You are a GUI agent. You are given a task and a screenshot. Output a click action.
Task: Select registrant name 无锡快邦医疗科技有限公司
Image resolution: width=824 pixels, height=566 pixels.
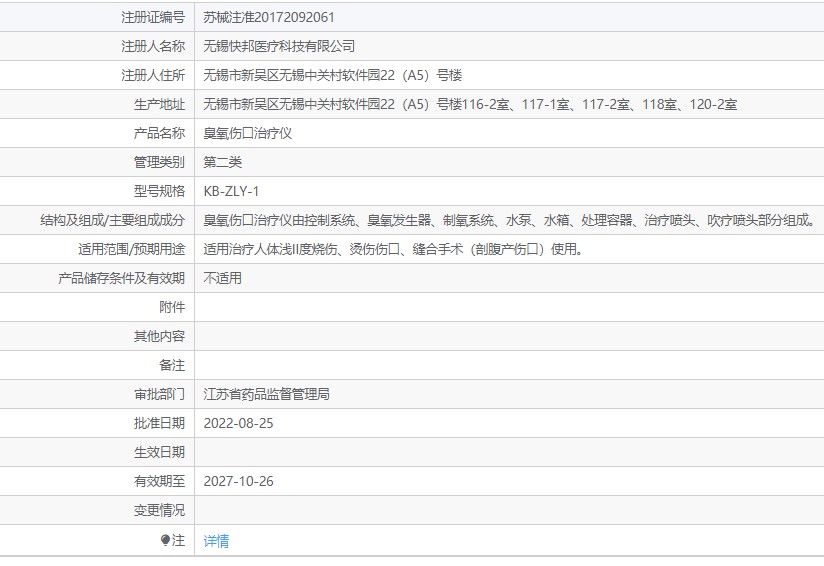[279, 46]
